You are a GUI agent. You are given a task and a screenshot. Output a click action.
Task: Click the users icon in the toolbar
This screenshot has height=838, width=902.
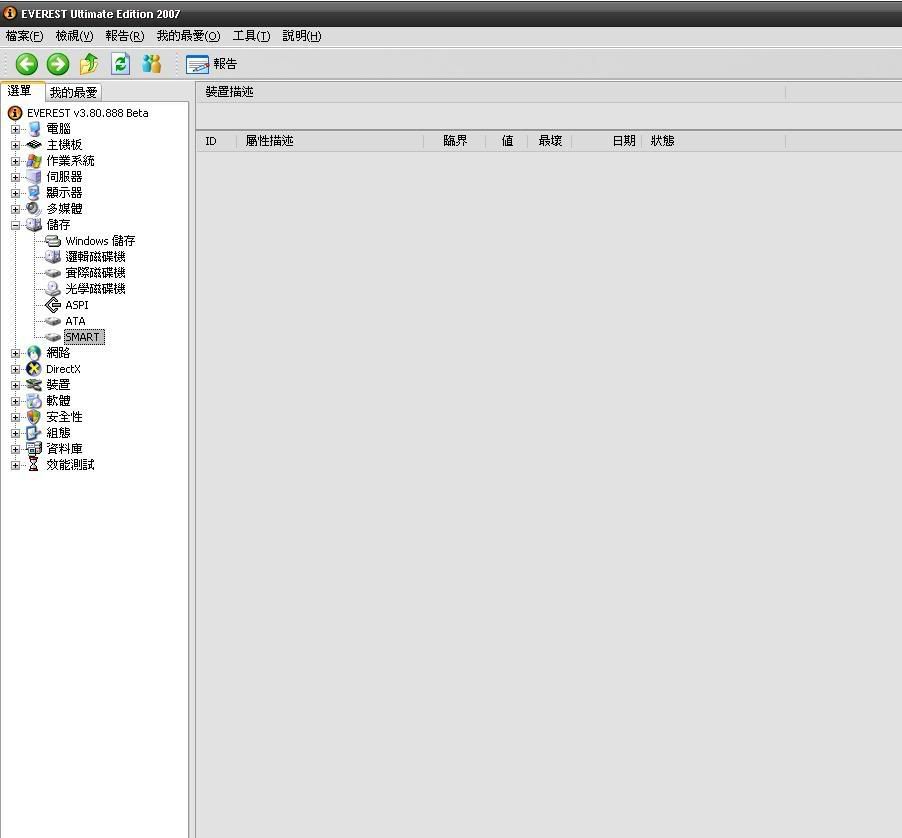[x=152, y=64]
